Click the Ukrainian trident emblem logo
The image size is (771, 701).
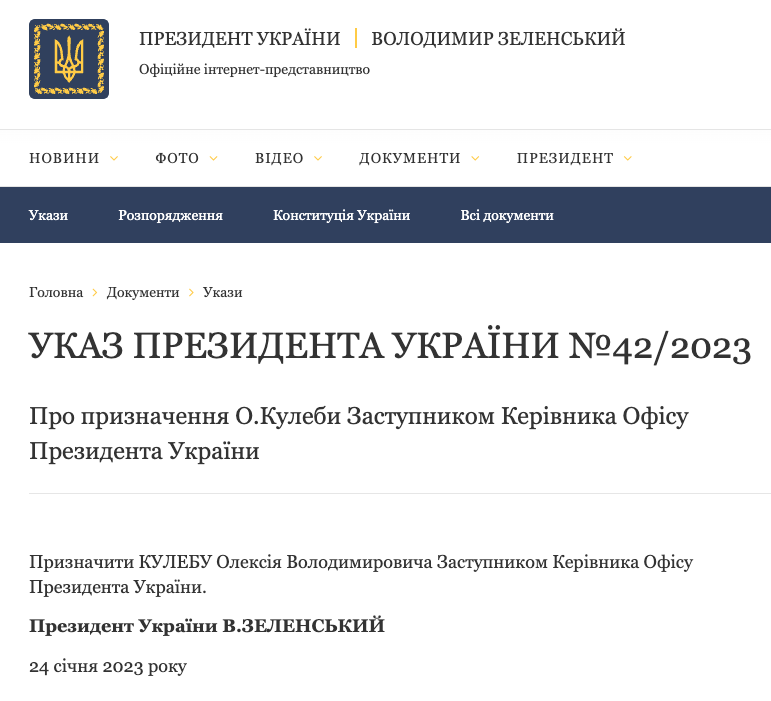pyautogui.click(x=69, y=59)
